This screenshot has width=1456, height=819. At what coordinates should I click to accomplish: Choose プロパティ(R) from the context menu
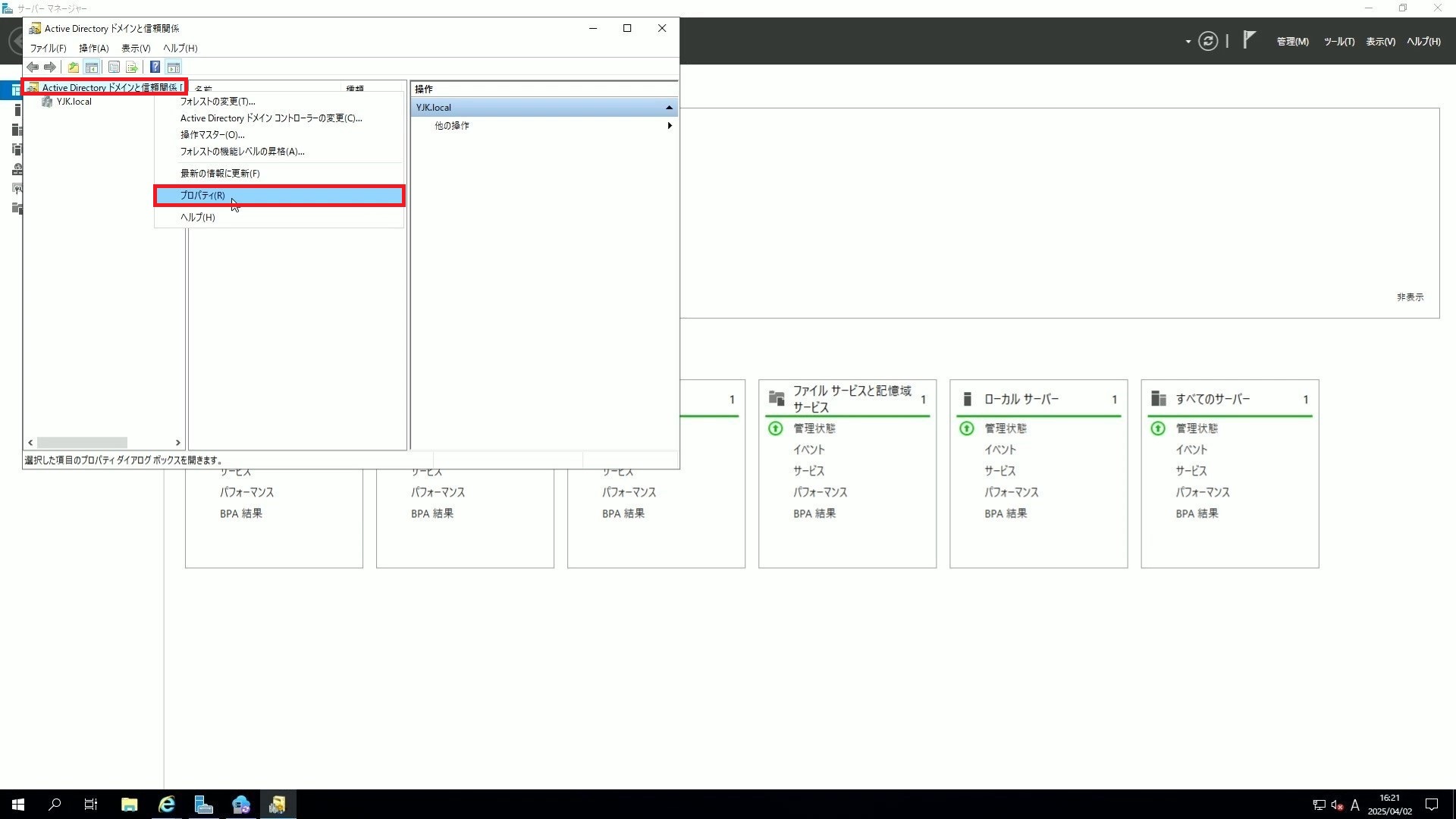point(279,195)
